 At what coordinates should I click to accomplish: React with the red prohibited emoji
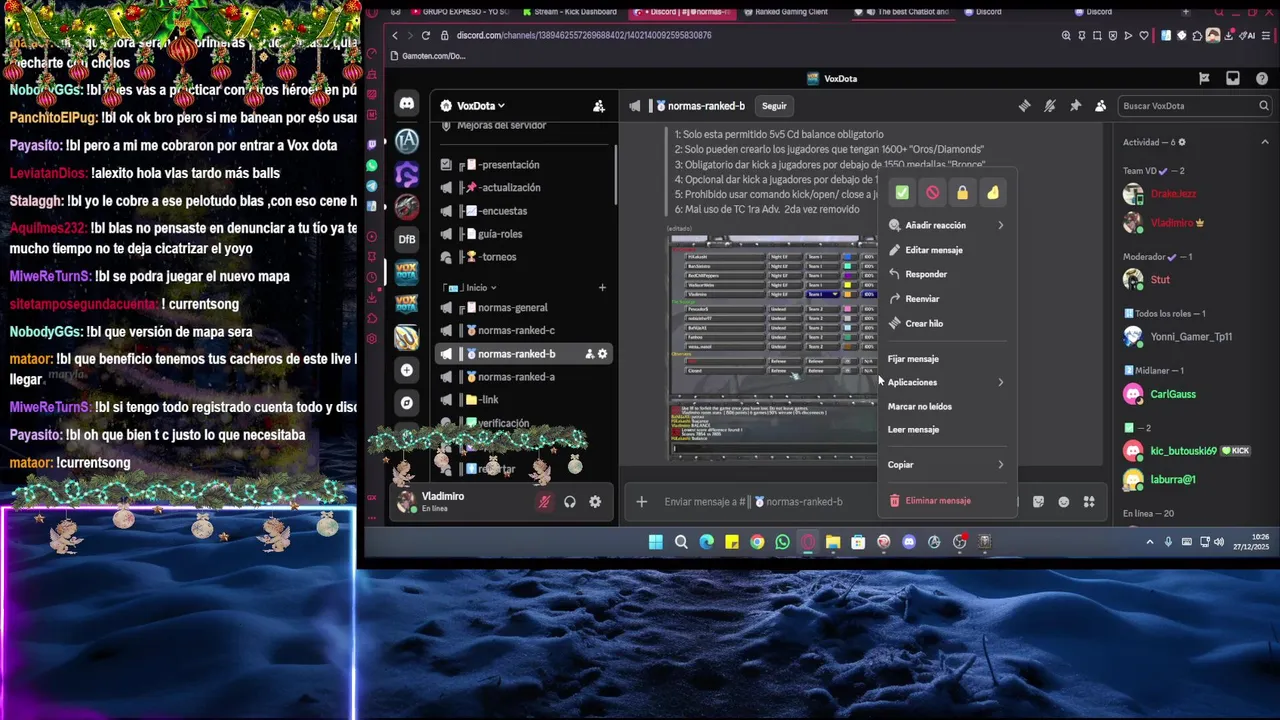pyautogui.click(x=932, y=192)
